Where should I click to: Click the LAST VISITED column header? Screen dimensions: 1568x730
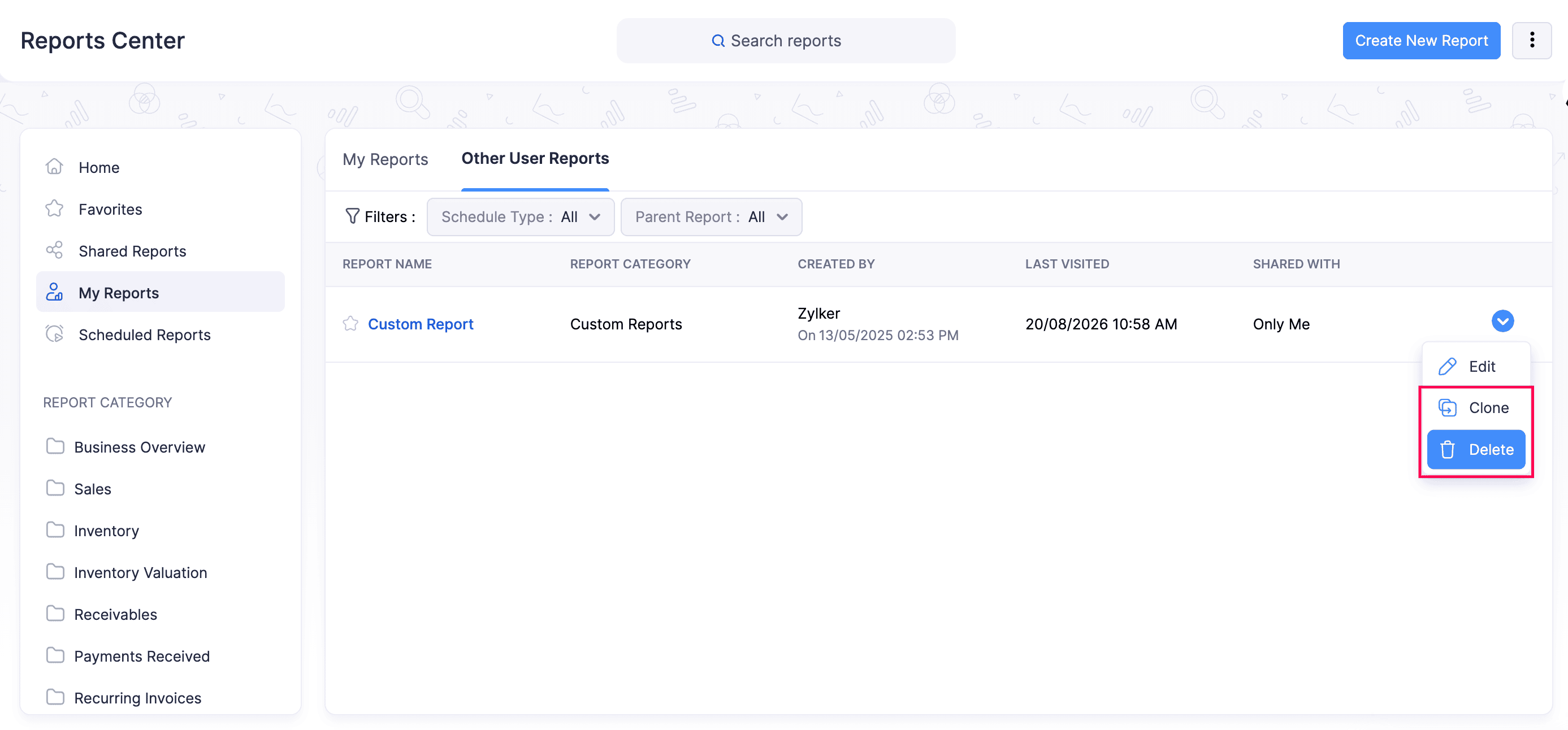pos(1067,263)
